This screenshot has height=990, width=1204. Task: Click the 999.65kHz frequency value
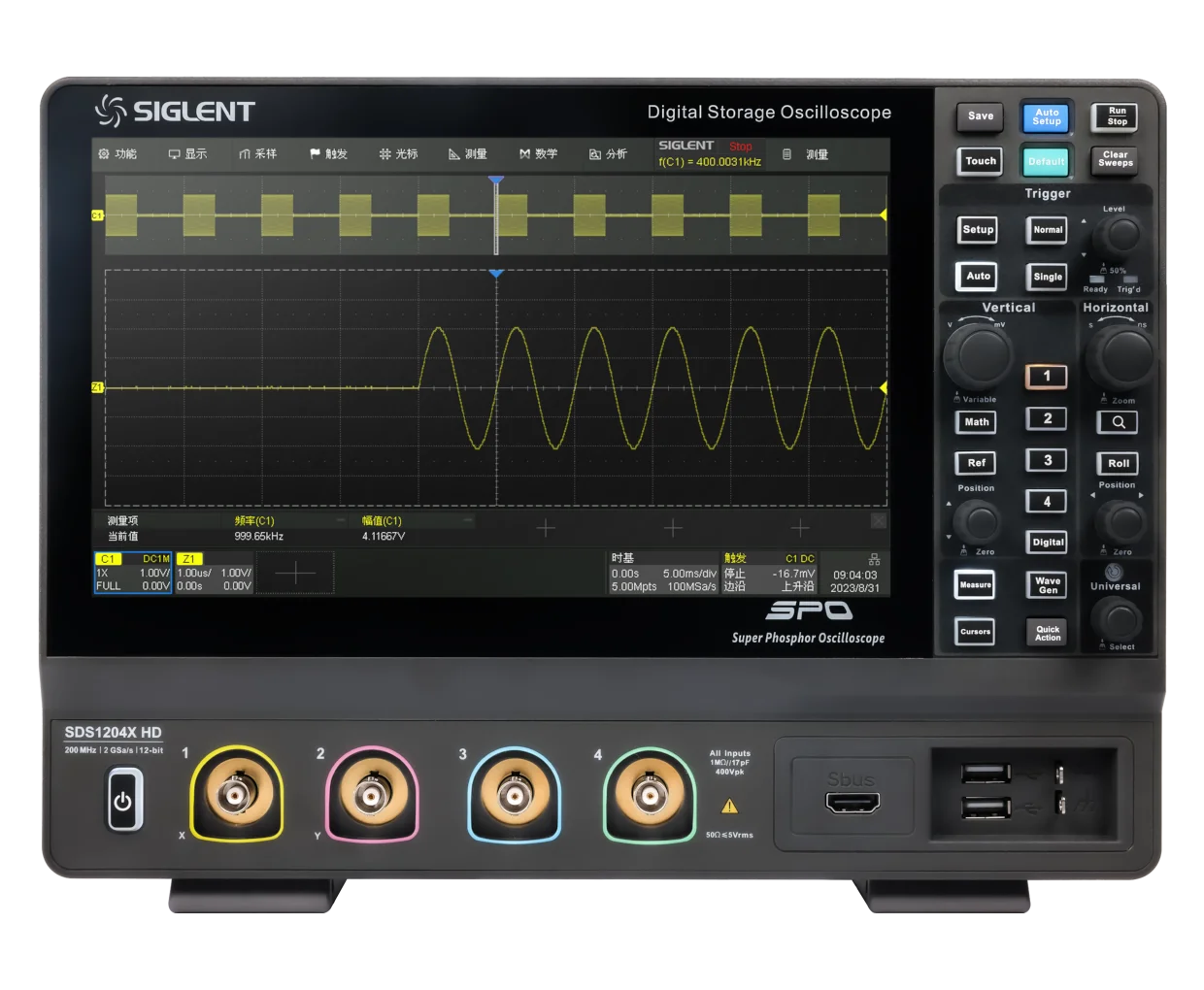pos(258,536)
